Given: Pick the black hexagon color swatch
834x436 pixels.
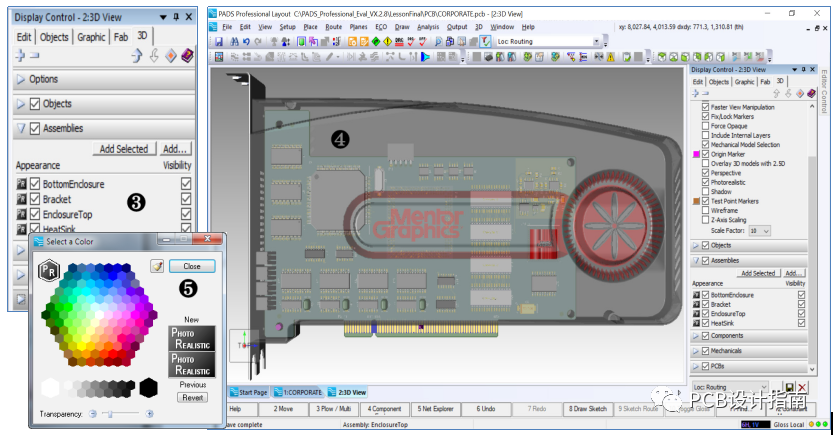Looking at the screenshot, I should [x=148, y=388].
